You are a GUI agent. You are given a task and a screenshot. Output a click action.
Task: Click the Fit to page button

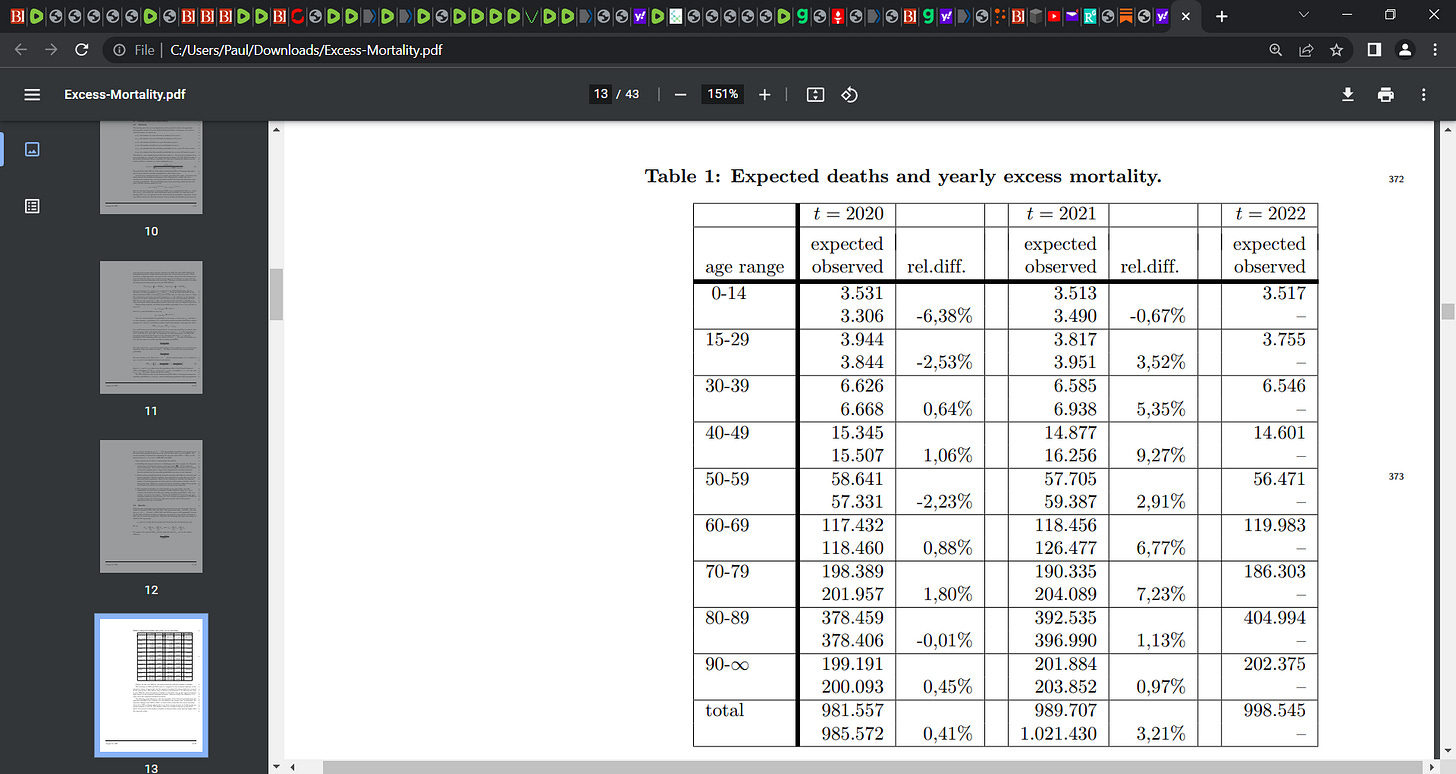(x=815, y=94)
